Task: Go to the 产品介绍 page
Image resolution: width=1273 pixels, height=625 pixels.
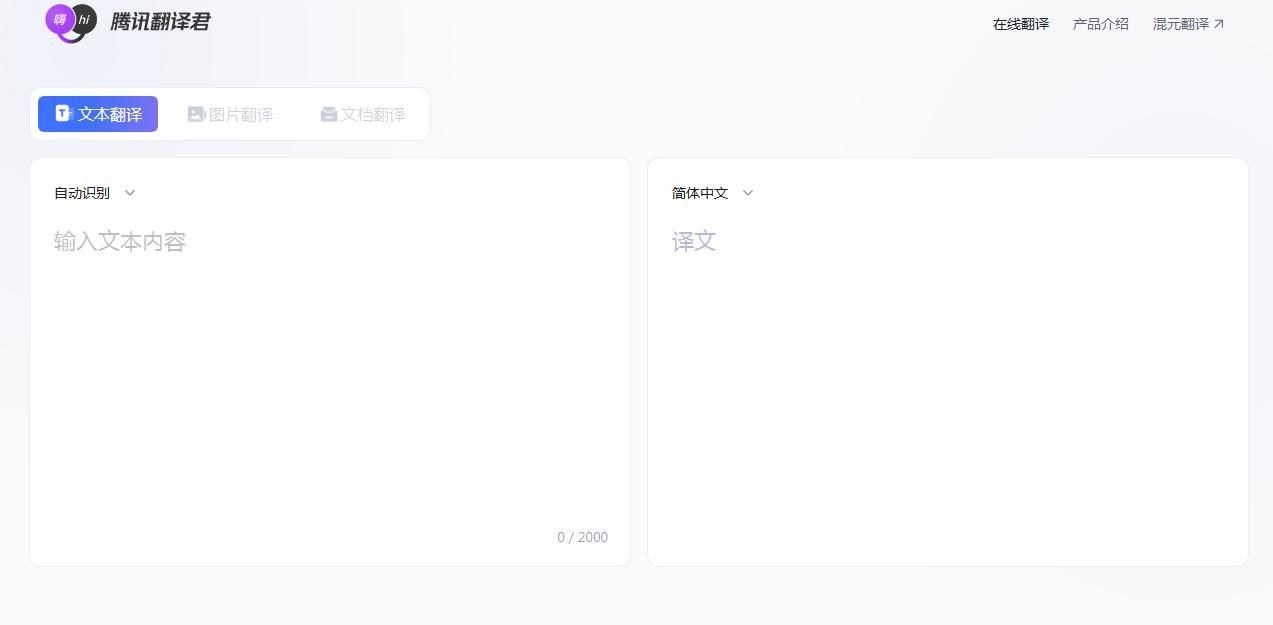Action: pos(1100,24)
